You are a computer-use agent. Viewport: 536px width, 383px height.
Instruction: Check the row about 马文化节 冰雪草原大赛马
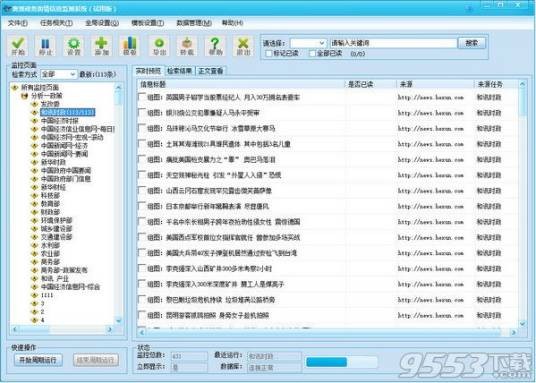pos(142,129)
